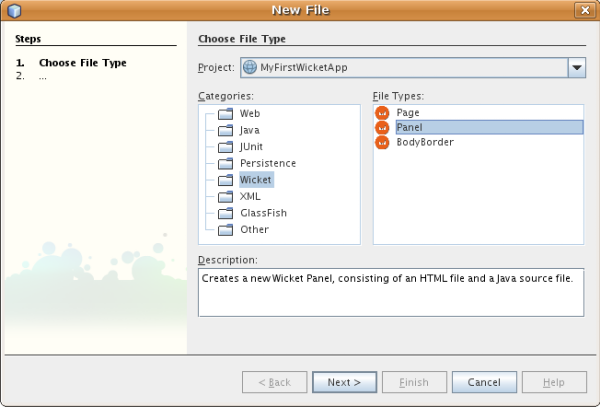Select the Web category folder icon
This screenshot has height=407, width=600.
coord(225,114)
